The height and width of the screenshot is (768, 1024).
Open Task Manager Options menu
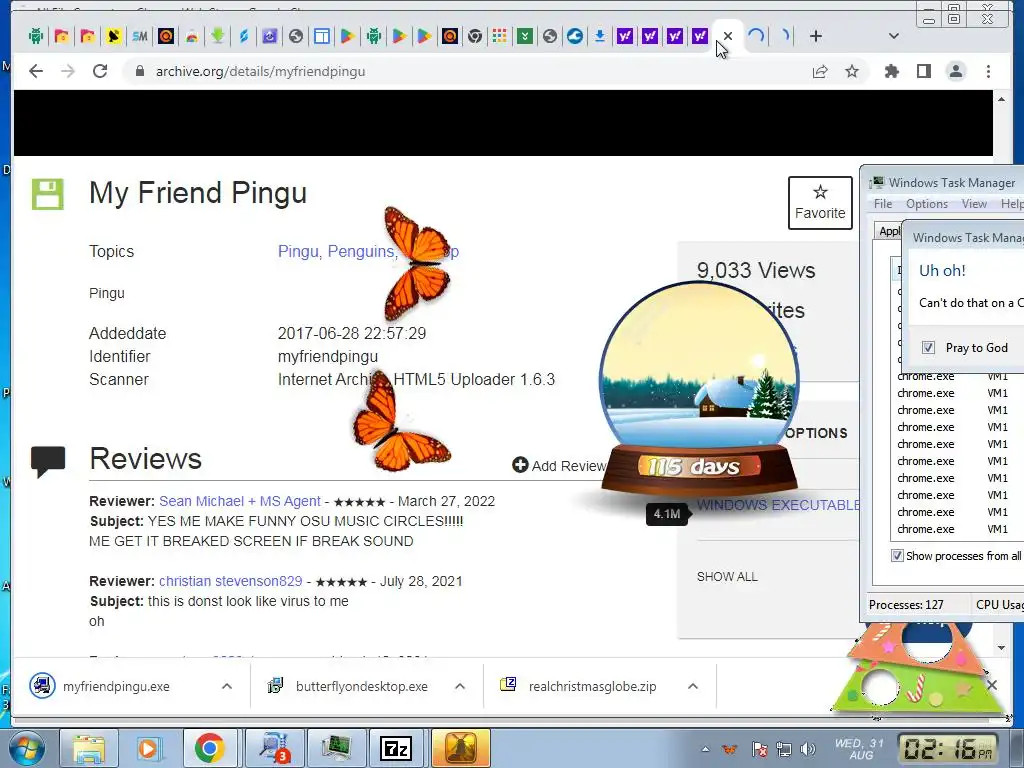click(x=927, y=204)
